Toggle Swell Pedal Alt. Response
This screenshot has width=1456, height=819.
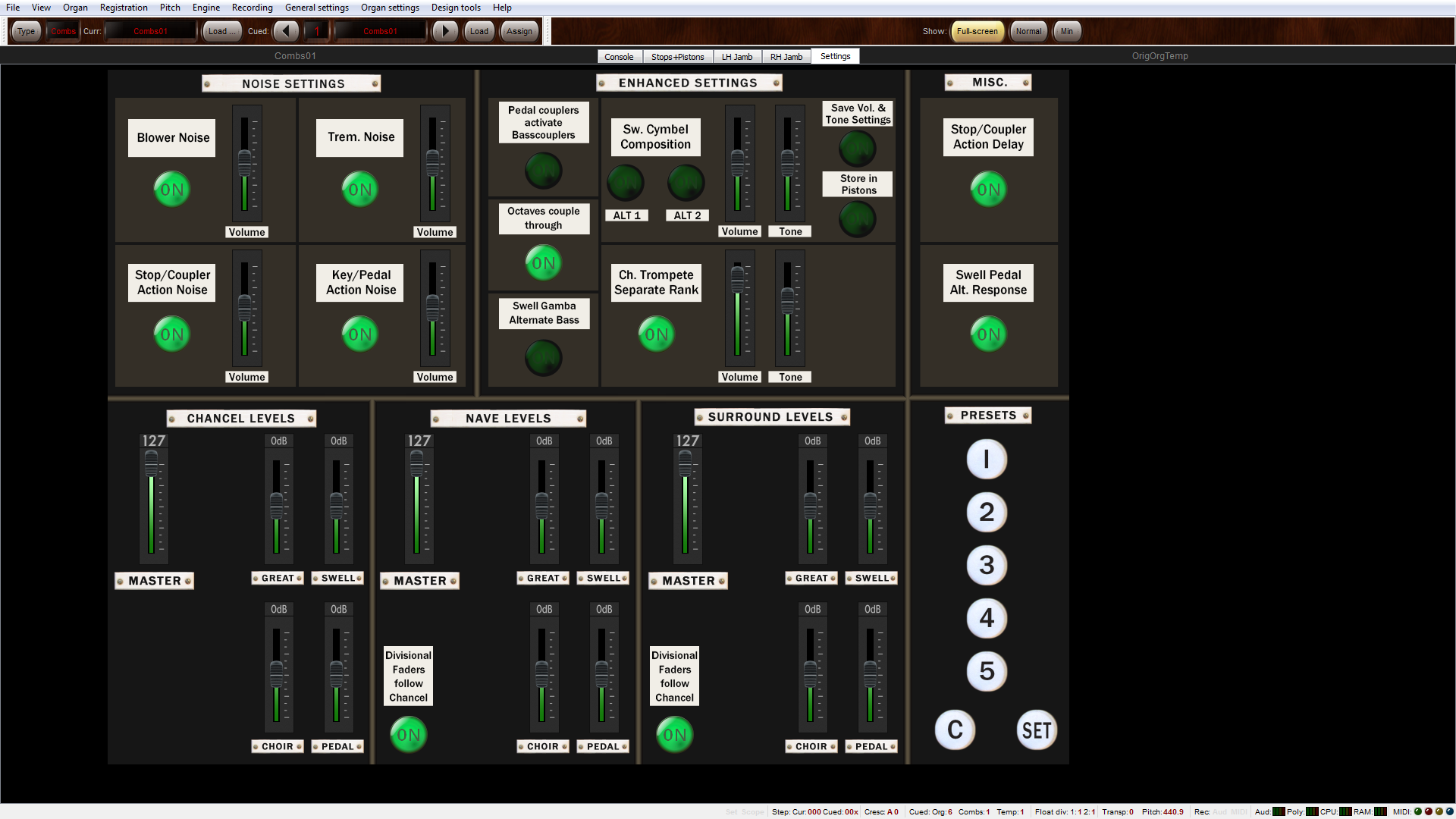pyautogui.click(x=988, y=334)
